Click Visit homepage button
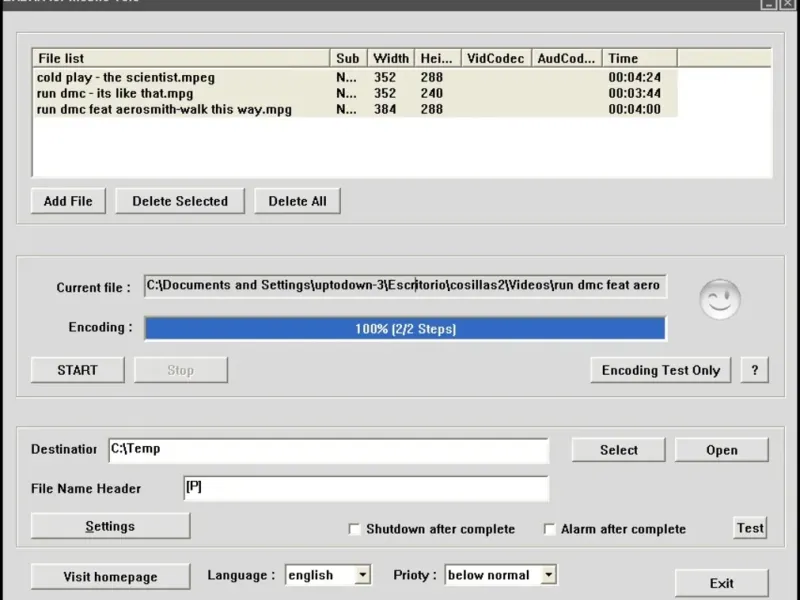Viewport: 800px width, 600px height. pos(110,577)
